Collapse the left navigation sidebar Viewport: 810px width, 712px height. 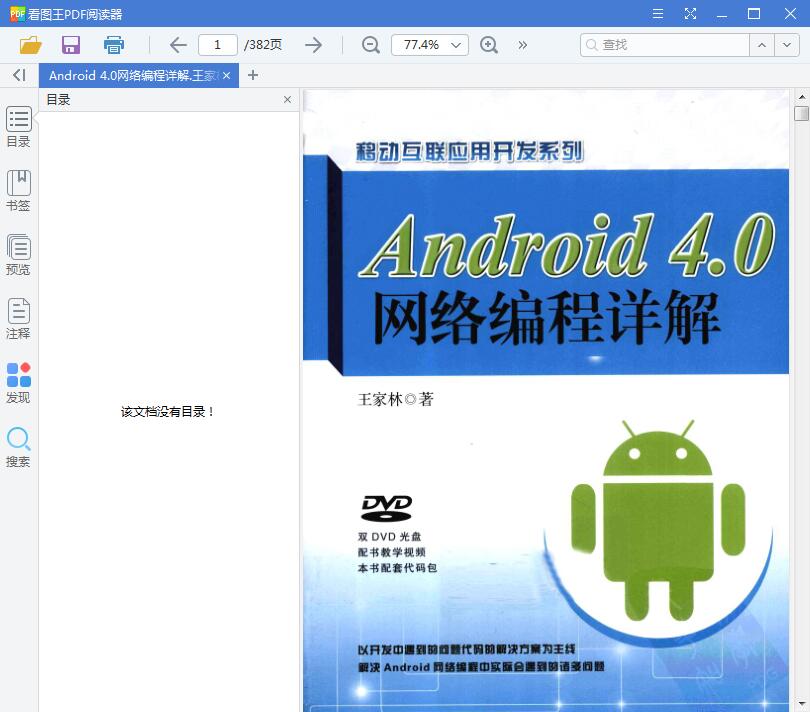[x=17, y=75]
